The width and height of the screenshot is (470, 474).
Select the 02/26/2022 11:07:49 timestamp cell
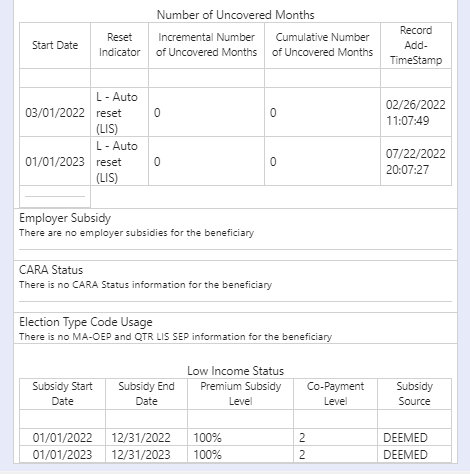coord(416,113)
